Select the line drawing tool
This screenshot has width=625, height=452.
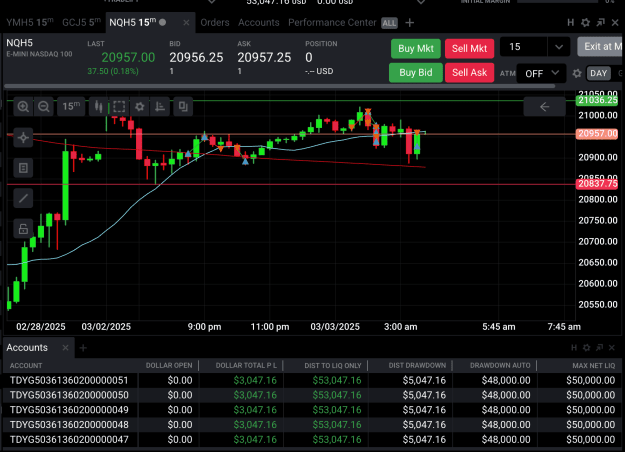point(23,198)
